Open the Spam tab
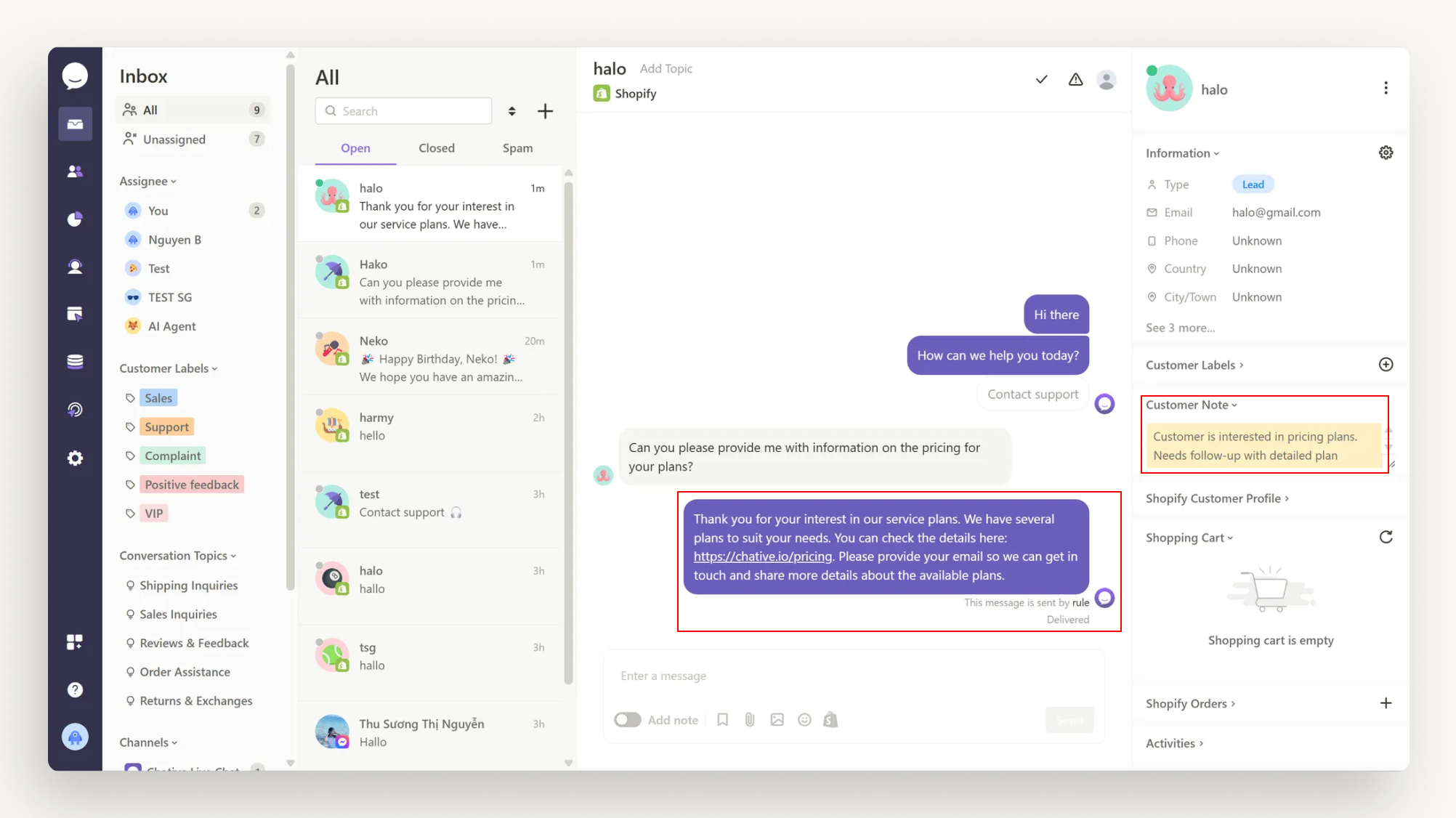1456x818 pixels. pos(517,148)
